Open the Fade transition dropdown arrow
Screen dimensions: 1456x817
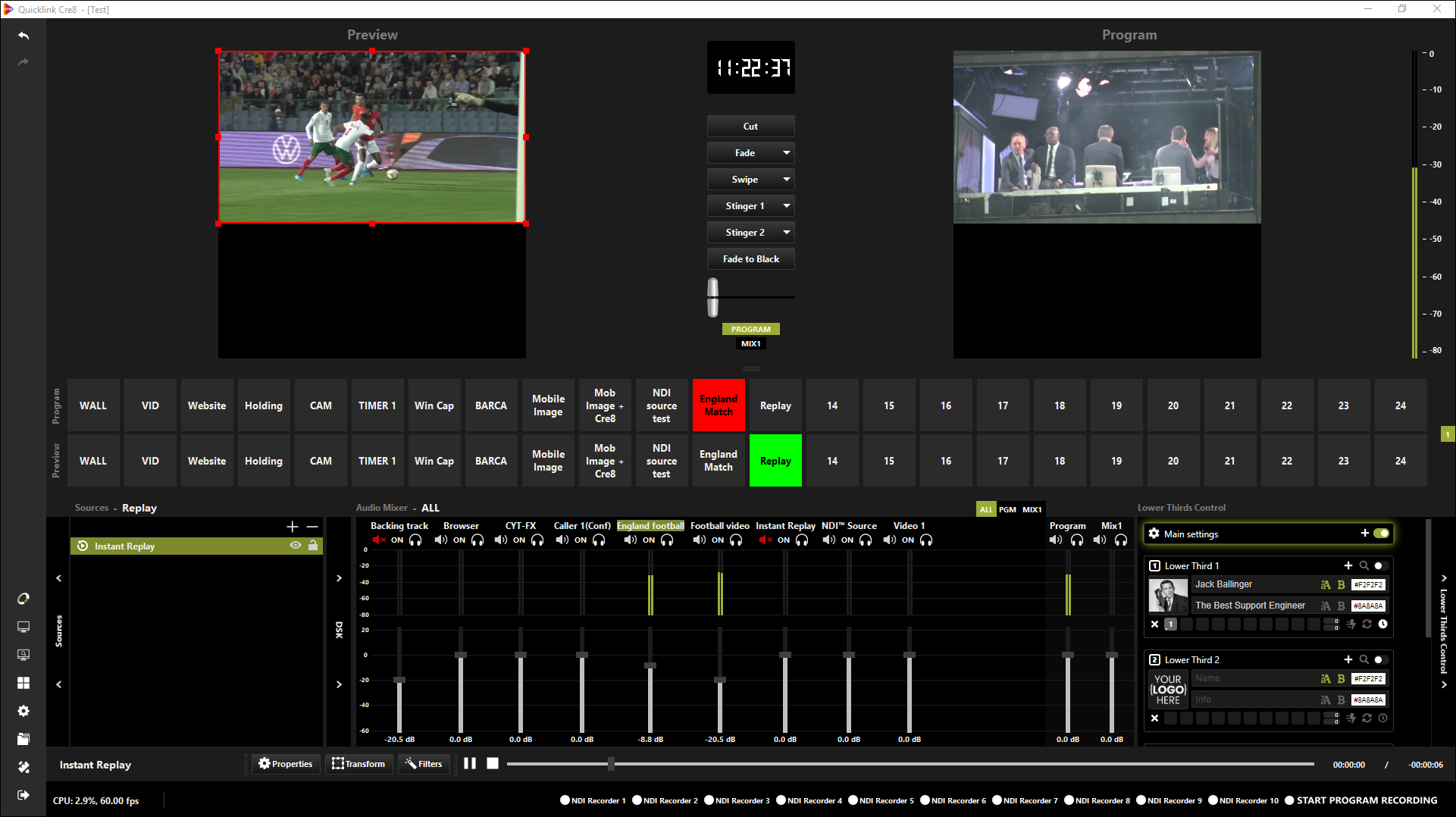(x=786, y=153)
